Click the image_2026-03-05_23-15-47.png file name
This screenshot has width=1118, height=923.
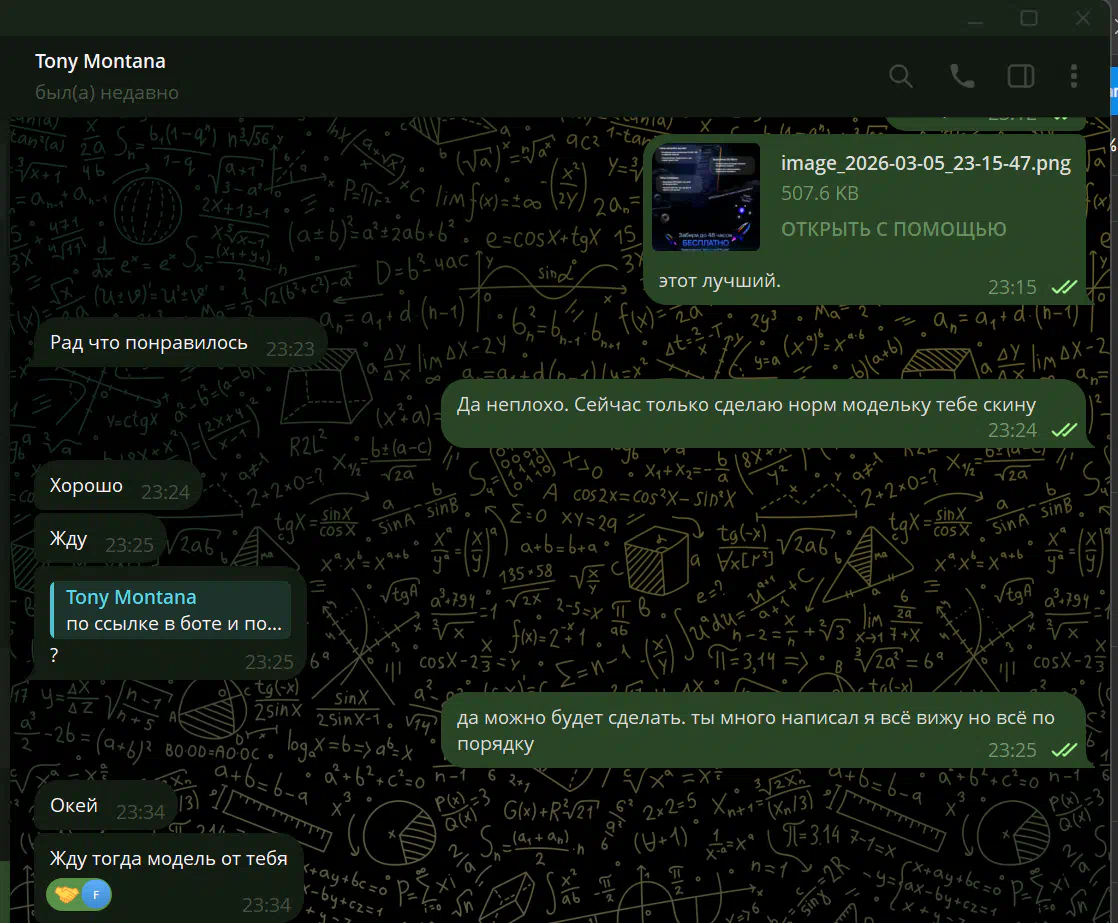[x=925, y=164]
